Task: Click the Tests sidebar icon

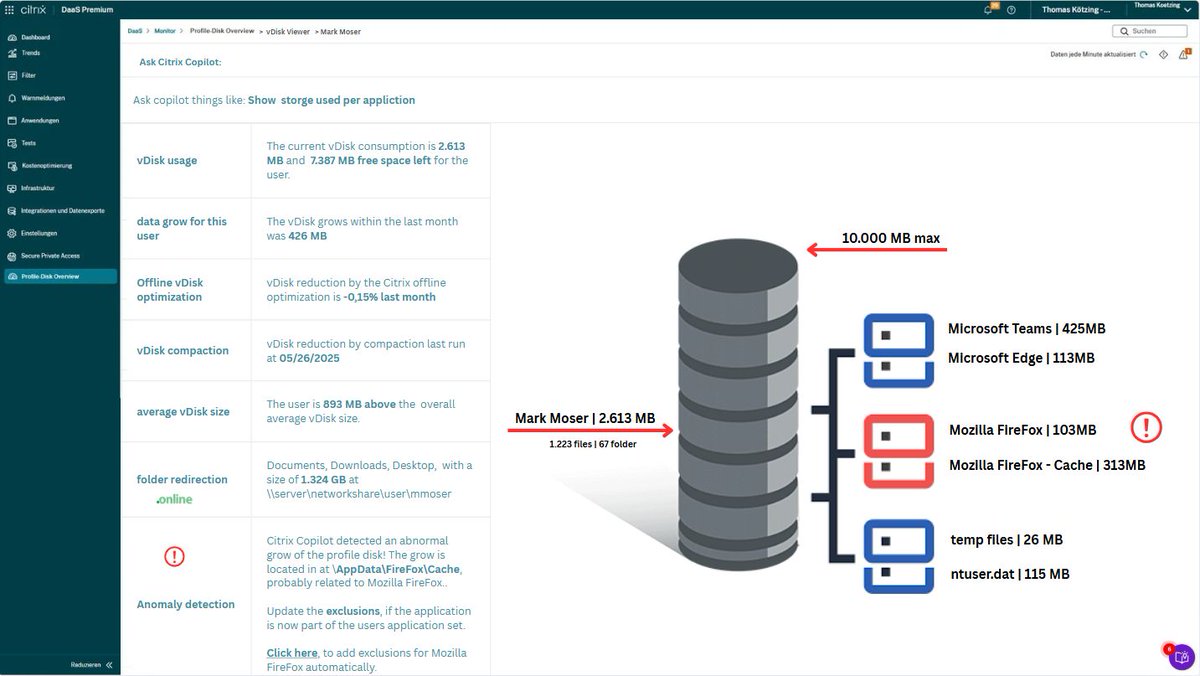Action: click(x=12, y=143)
